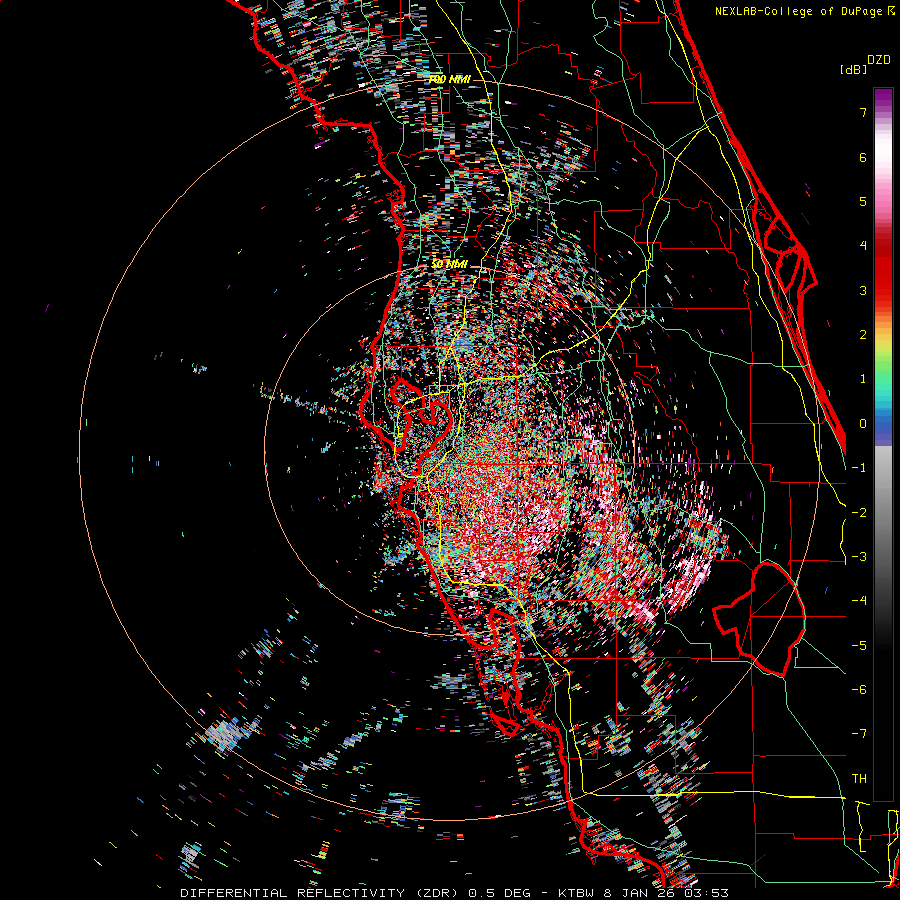Image resolution: width=900 pixels, height=900 pixels.
Task: Click the DZD [dB] scale unit label
Action: point(865,64)
